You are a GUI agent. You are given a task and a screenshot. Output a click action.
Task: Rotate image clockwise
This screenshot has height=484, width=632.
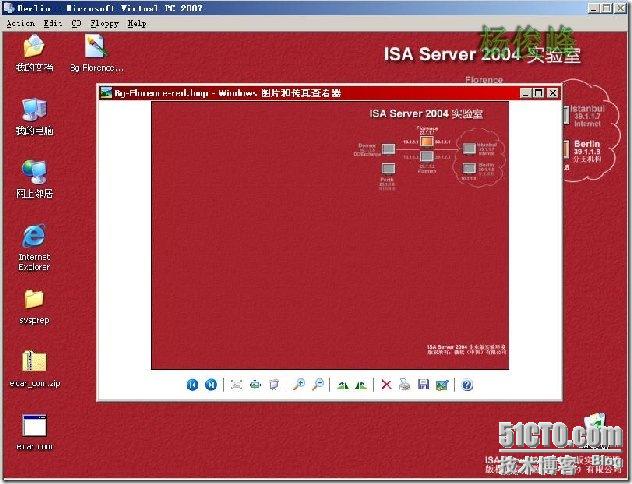pos(343,385)
